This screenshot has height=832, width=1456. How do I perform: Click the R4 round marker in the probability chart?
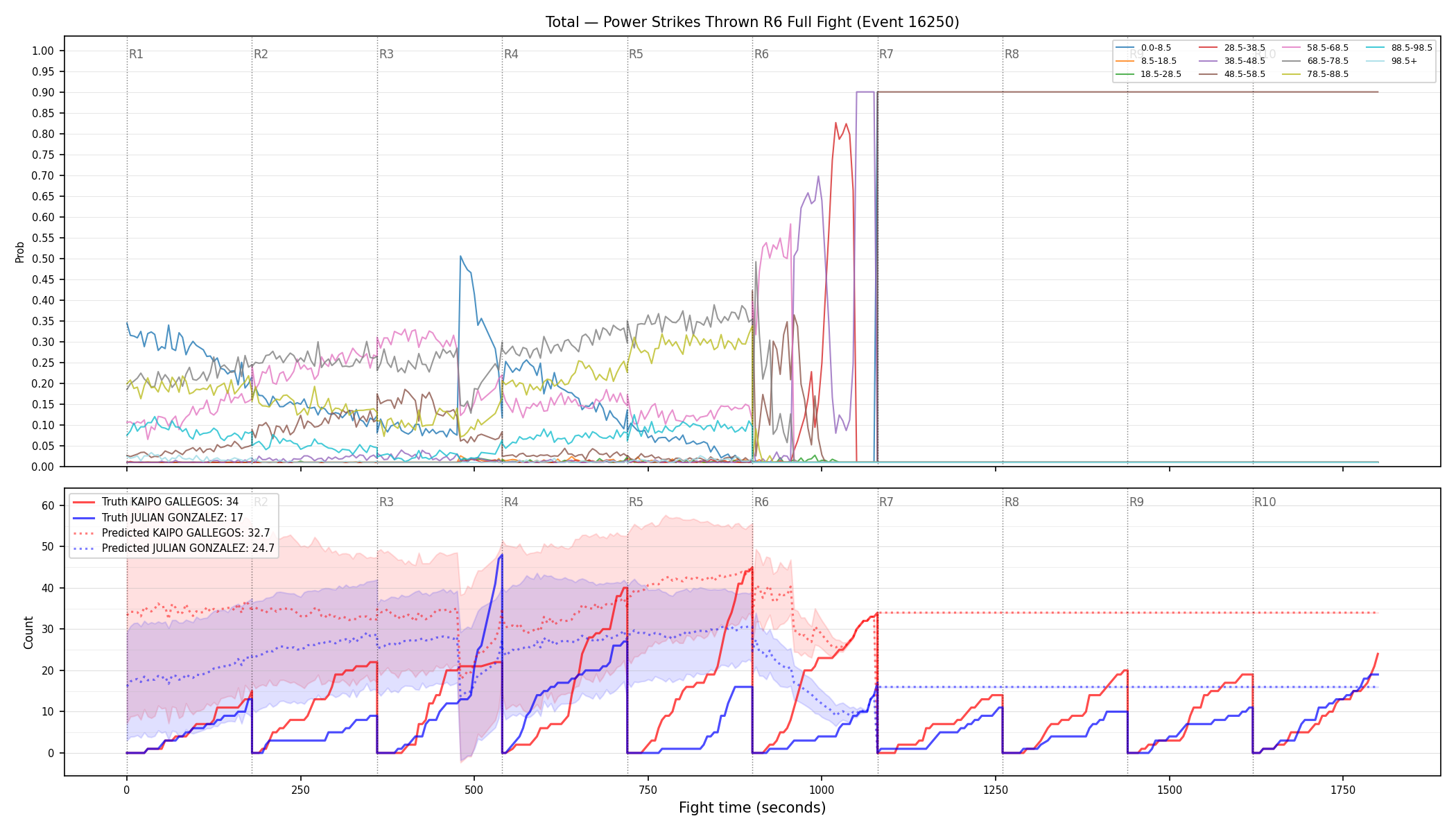511,54
